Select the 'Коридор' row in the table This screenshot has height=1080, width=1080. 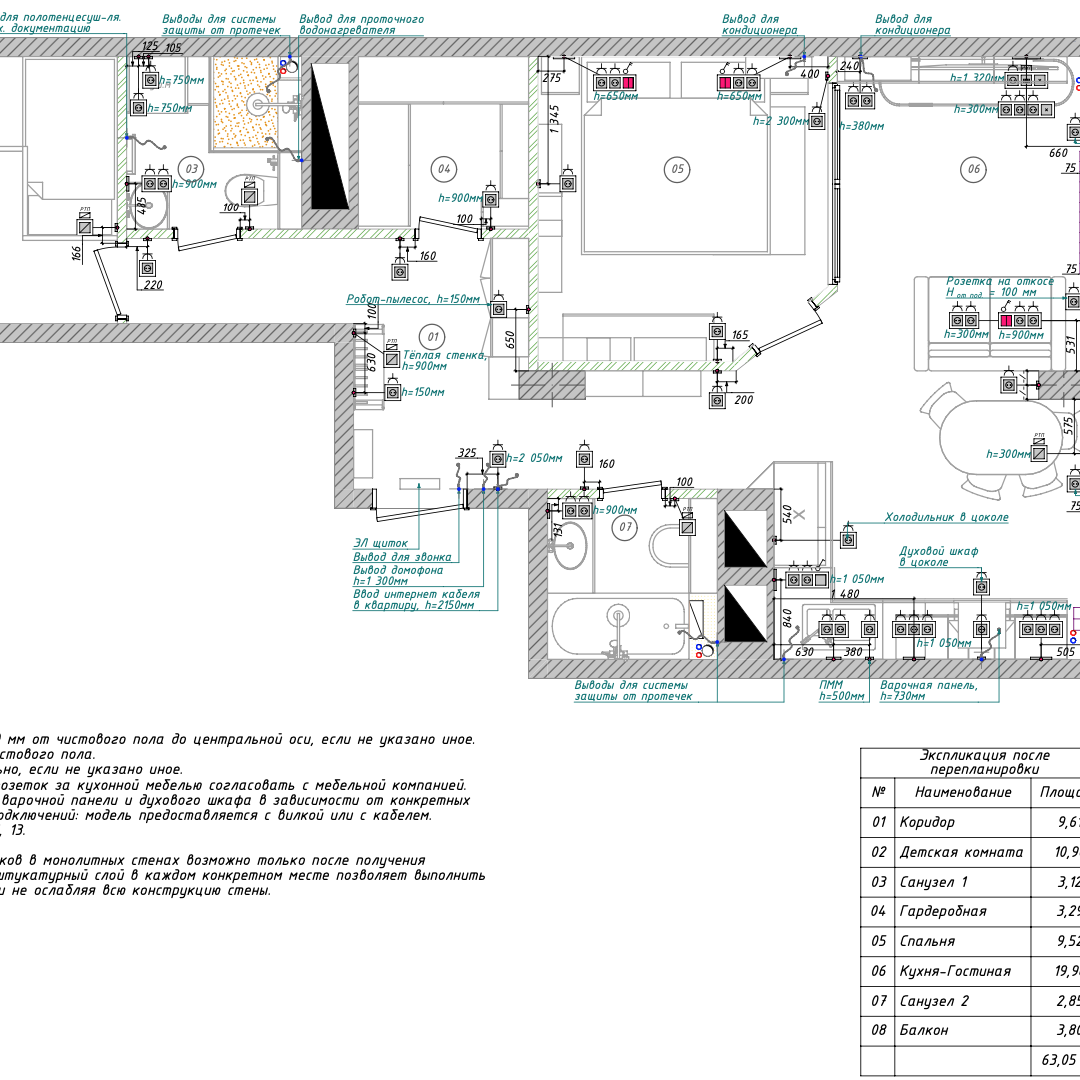click(927, 822)
